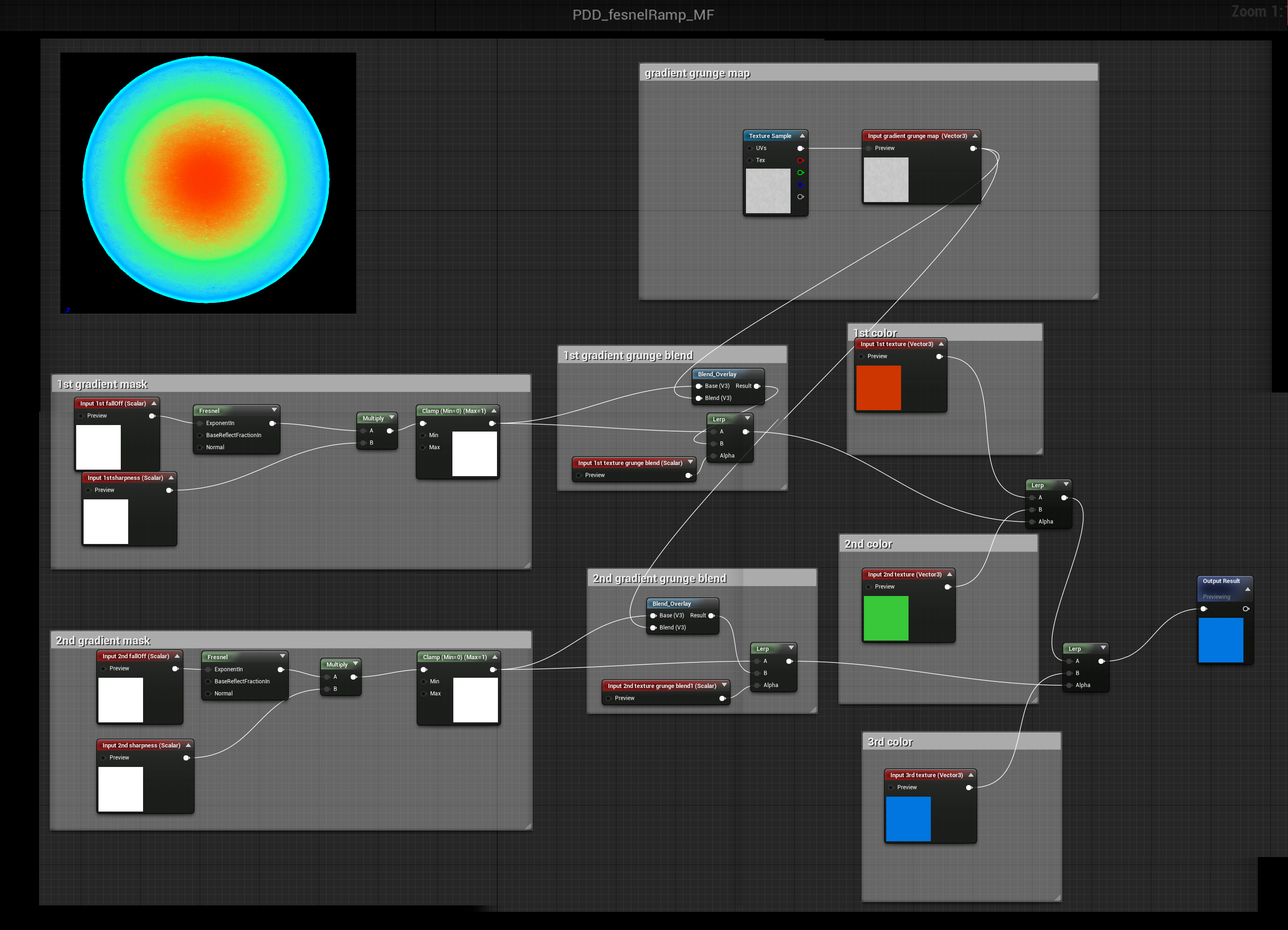Collapse the Texture Sample node using its header arrow
Screen dimensions: 1288x930
pos(802,136)
